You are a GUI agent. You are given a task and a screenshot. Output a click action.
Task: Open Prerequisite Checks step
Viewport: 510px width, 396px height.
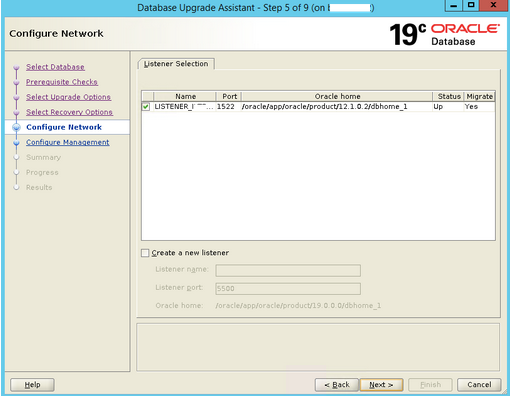pyautogui.click(x=62, y=82)
